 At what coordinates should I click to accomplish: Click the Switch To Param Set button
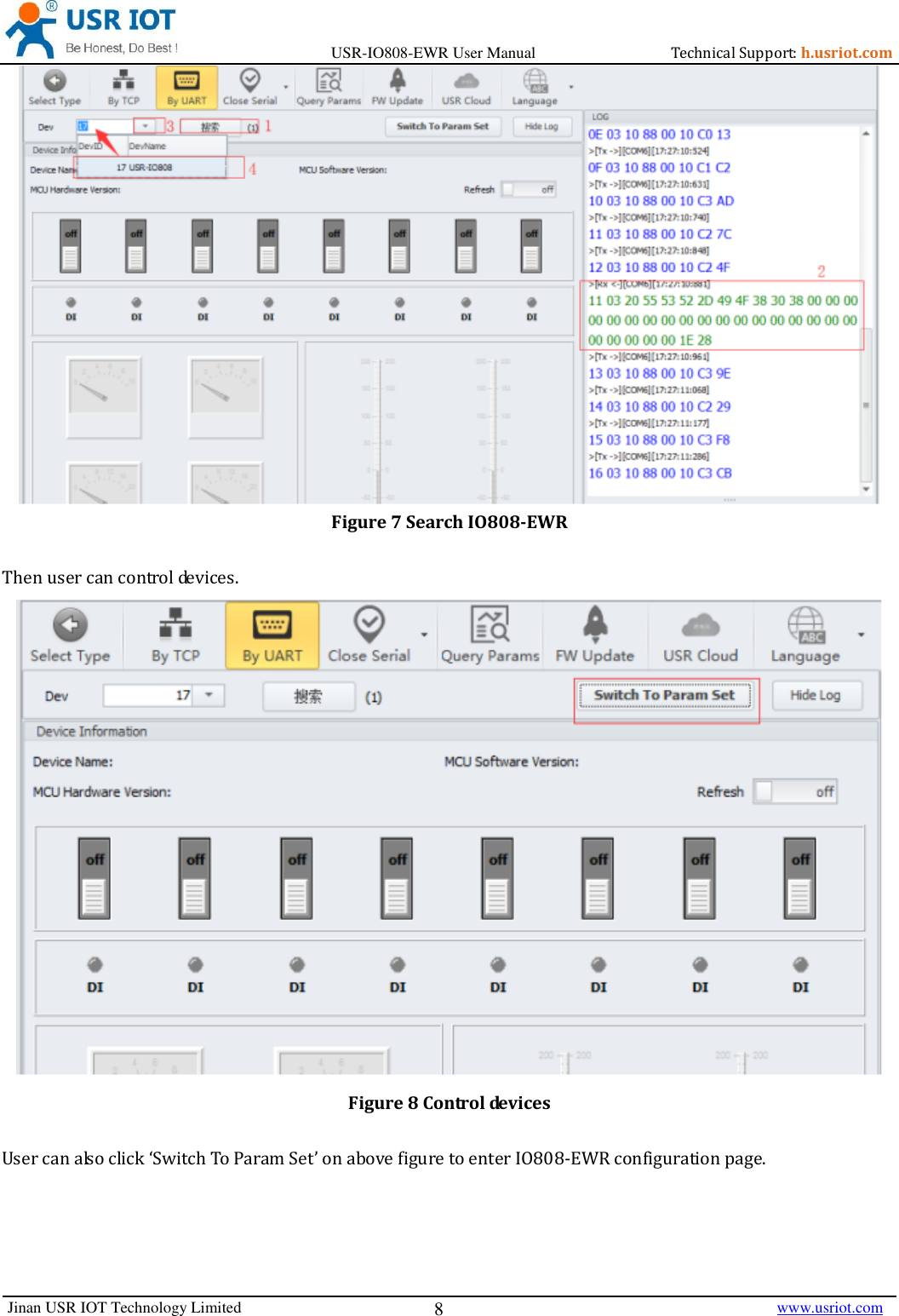666,694
